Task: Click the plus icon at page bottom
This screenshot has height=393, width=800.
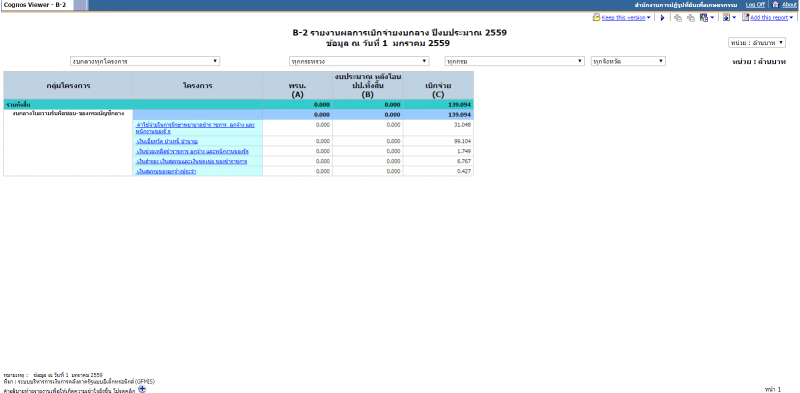Action: pos(142,389)
